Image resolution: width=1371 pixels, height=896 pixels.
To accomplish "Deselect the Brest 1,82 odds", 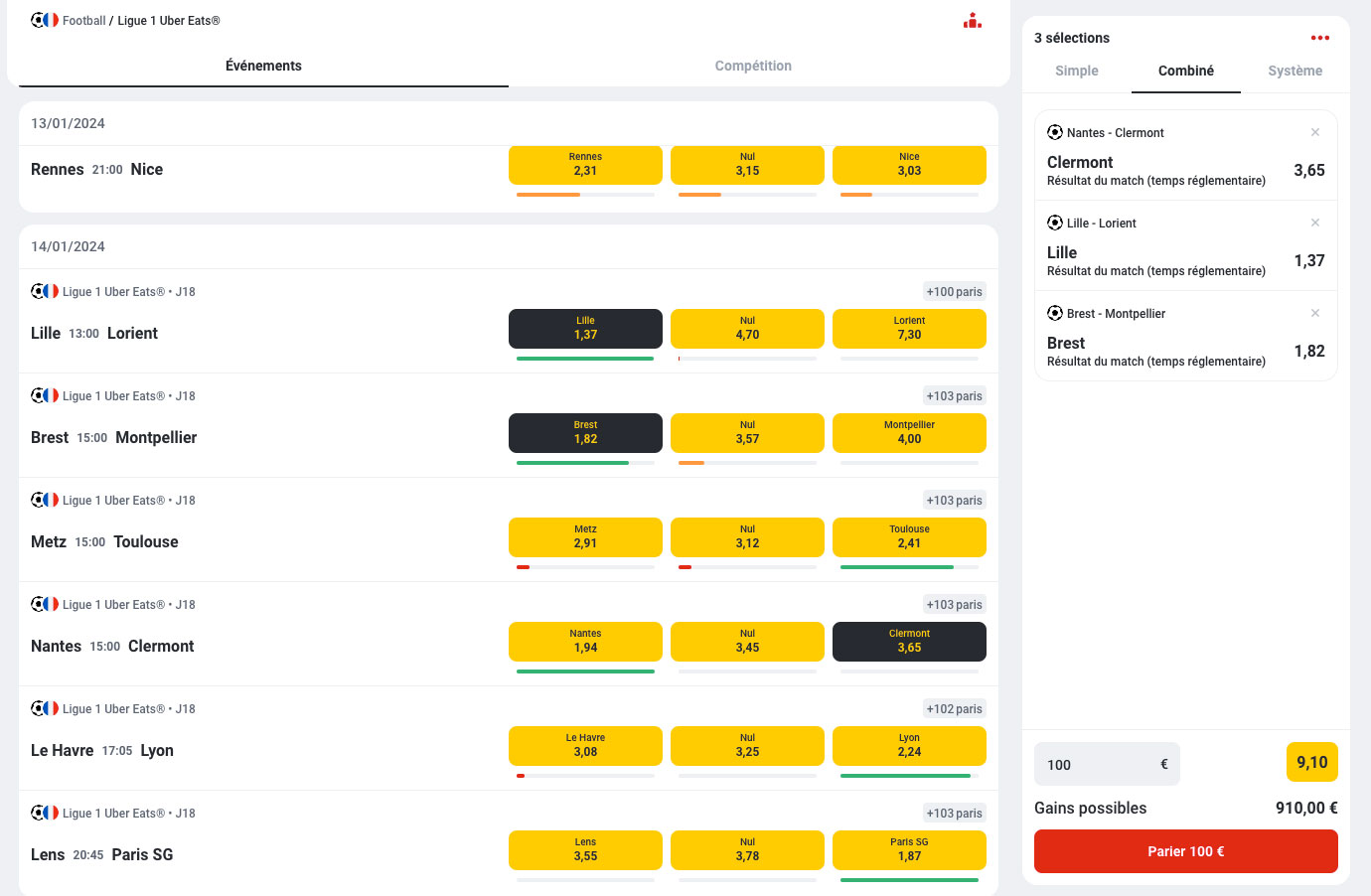I will 585,433.
